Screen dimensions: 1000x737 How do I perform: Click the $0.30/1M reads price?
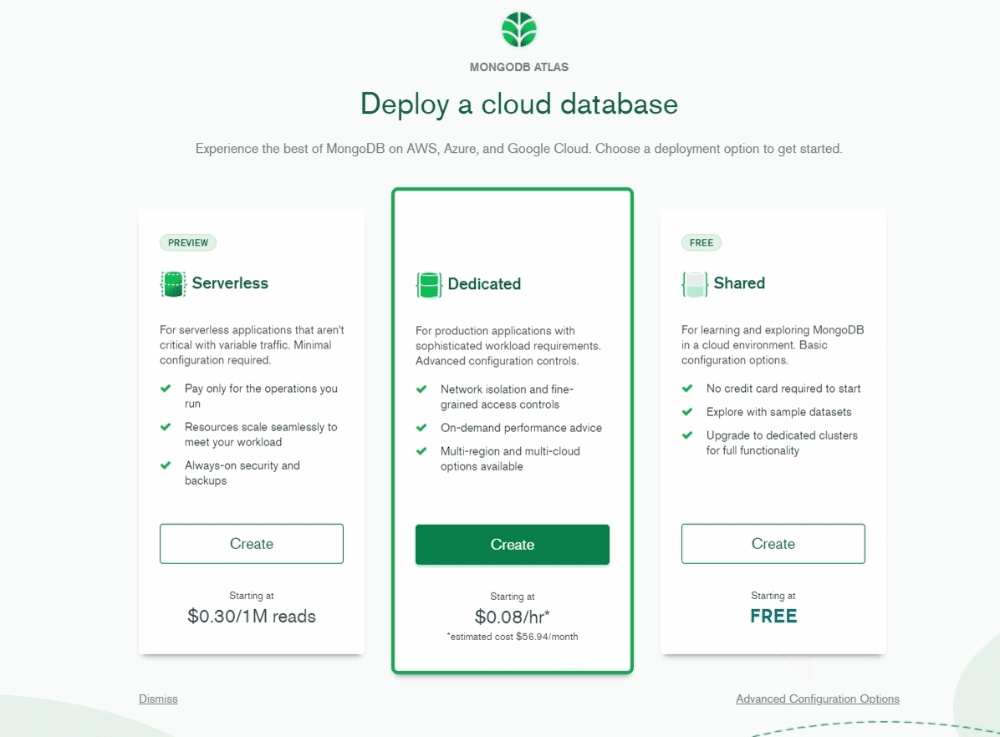point(251,617)
